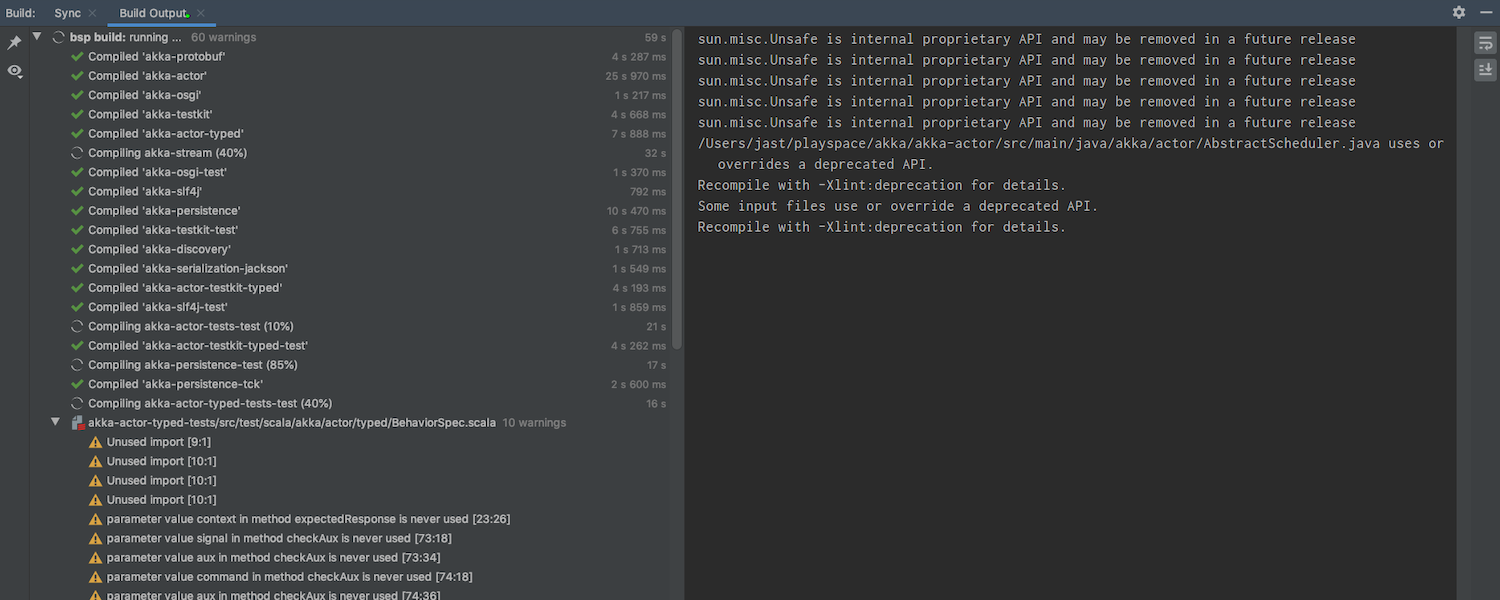Select Unused import [9:1] warning
1500x600 pixels.
tap(350, 441)
